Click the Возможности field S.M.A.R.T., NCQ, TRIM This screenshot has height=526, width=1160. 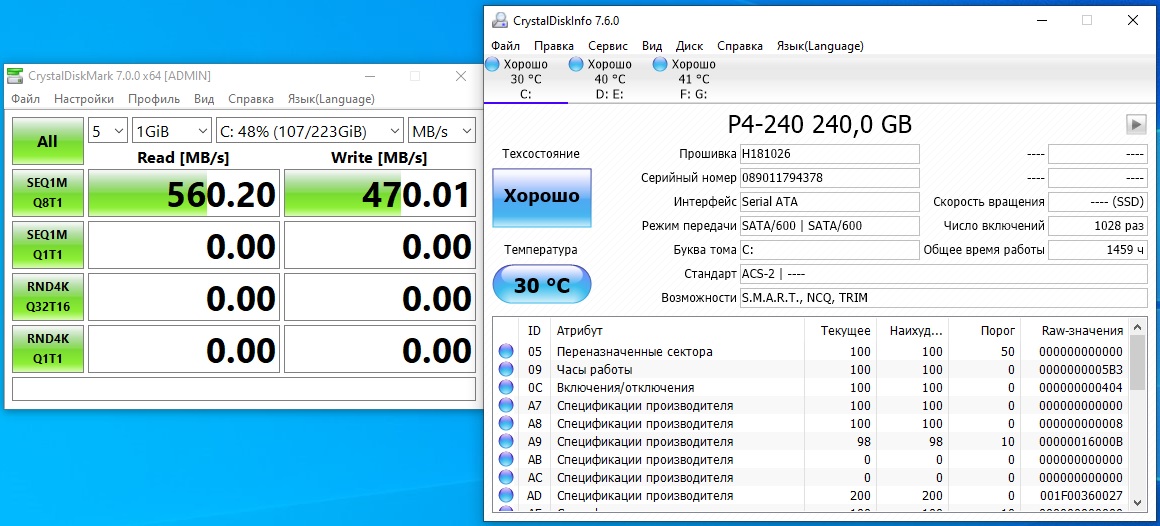point(944,298)
